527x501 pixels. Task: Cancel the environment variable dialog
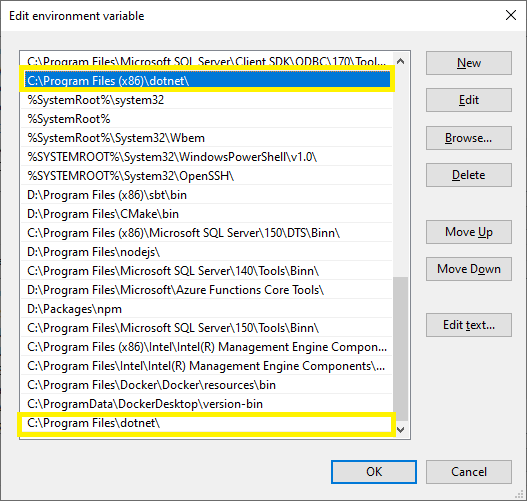point(469,472)
